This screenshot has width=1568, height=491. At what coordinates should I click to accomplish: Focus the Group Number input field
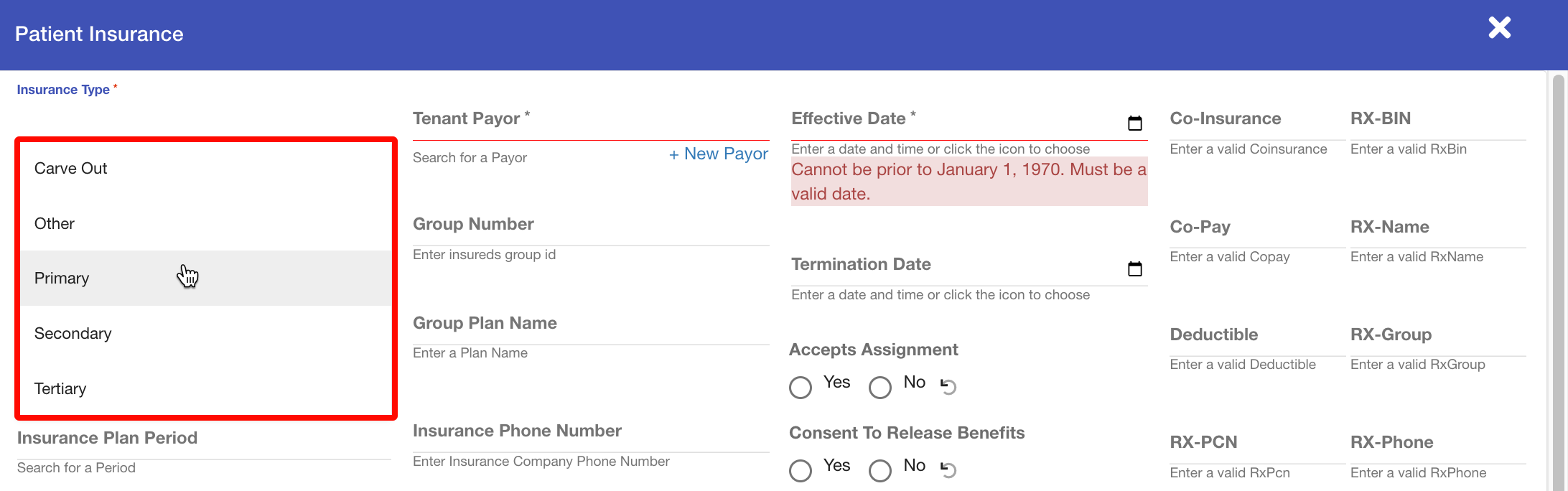click(590, 254)
